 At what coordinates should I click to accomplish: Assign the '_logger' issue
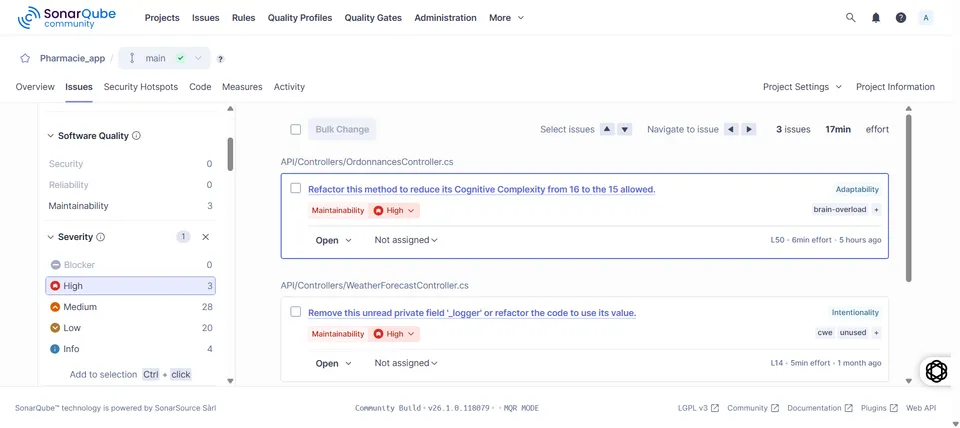coord(406,363)
